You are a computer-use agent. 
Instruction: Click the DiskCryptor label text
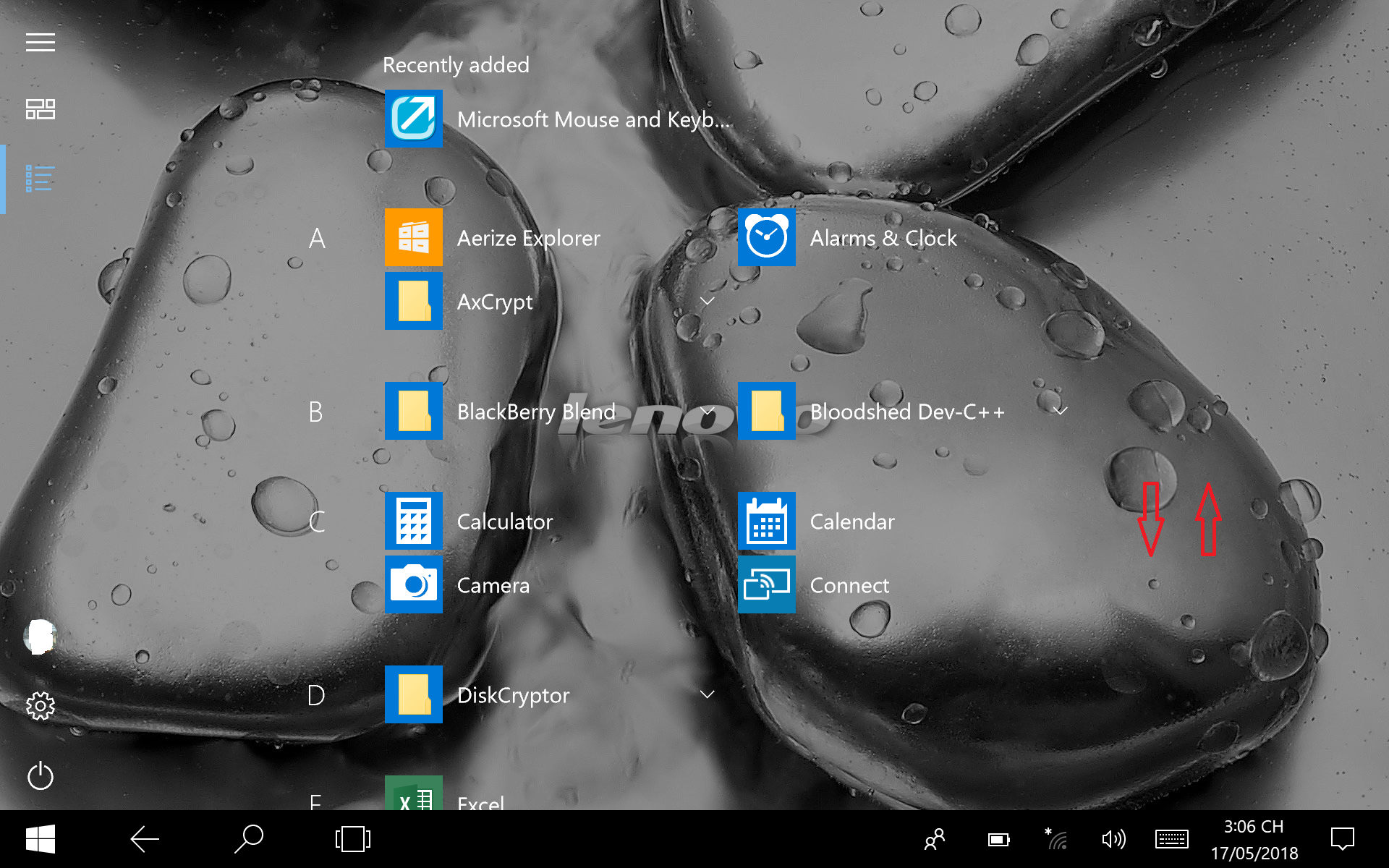coord(514,695)
